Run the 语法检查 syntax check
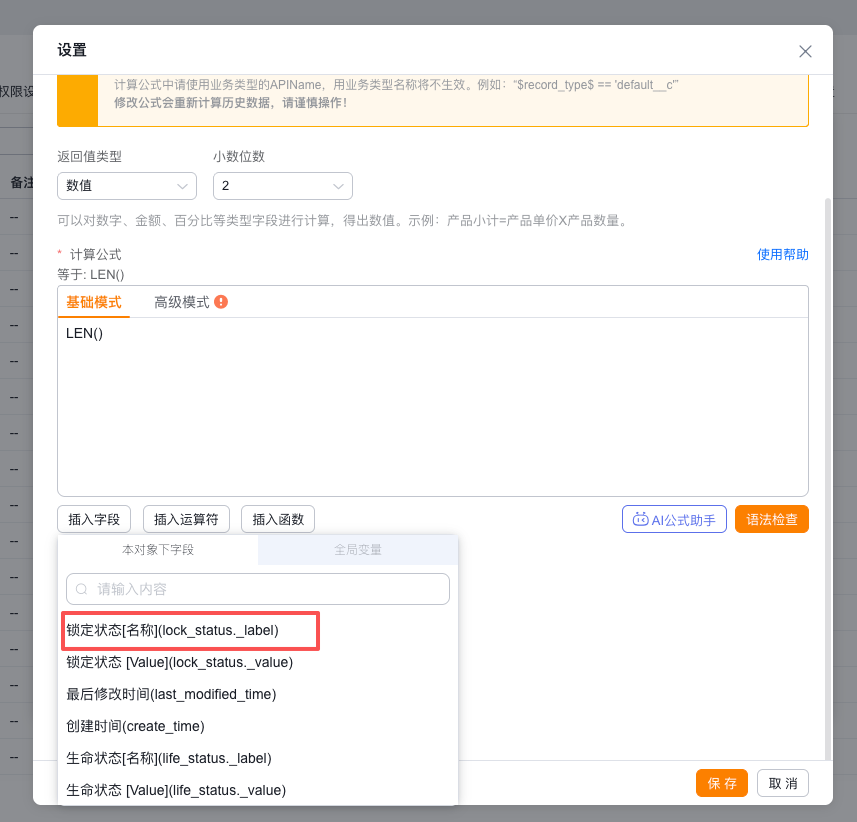 click(x=772, y=519)
